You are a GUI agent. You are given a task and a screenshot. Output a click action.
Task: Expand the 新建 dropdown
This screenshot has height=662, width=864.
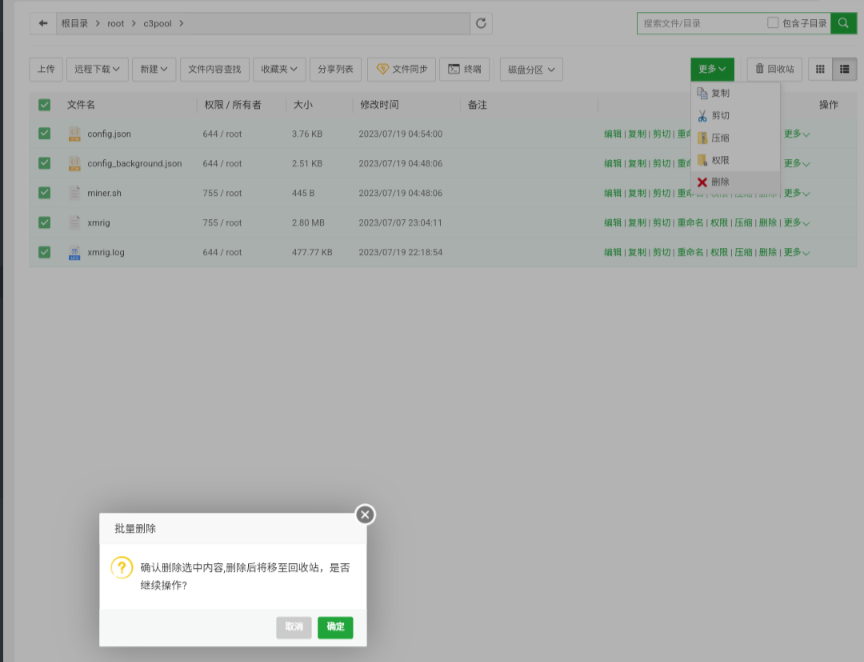pyautogui.click(x=154, y=69)
